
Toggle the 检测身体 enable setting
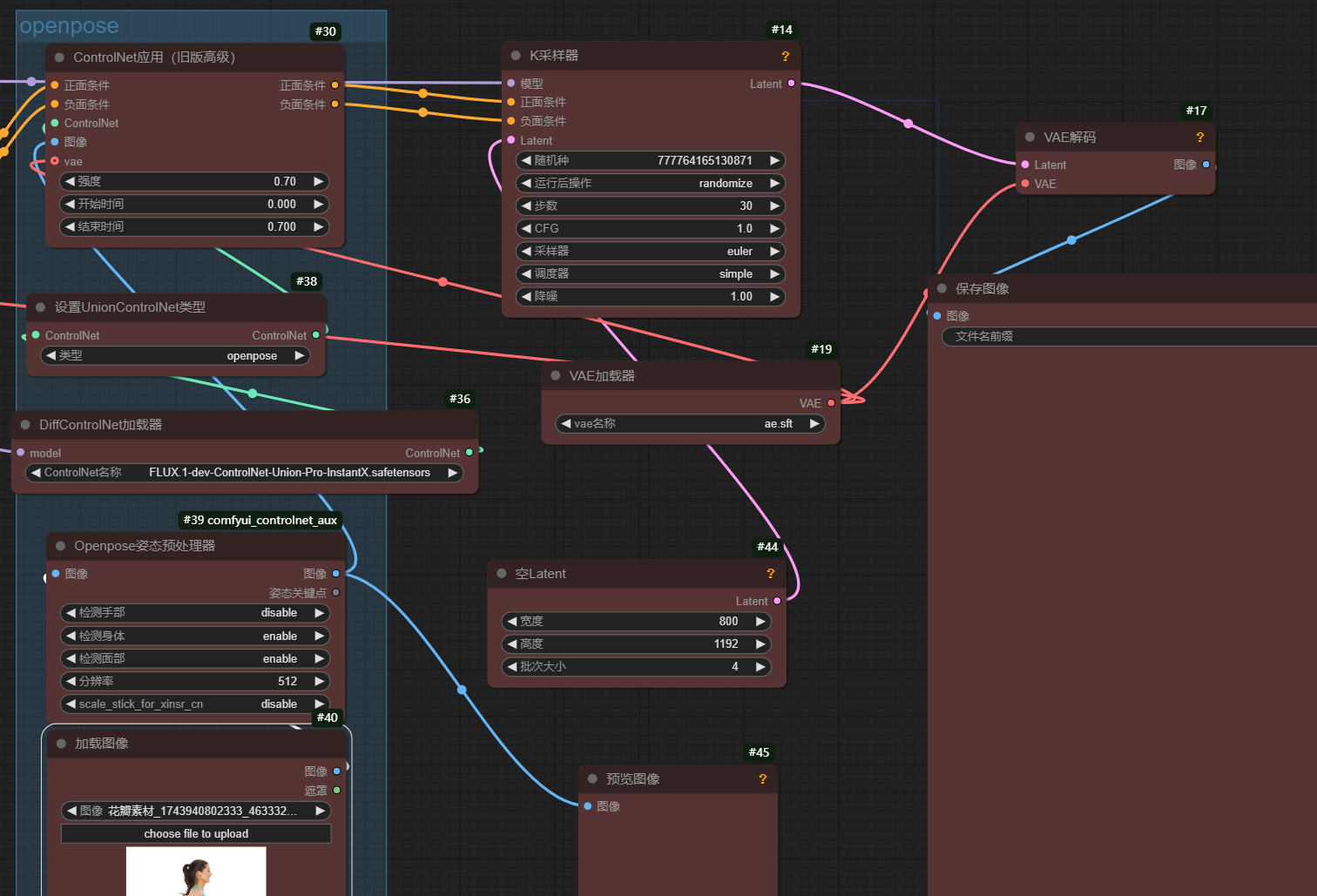click(x=195, y=636)
